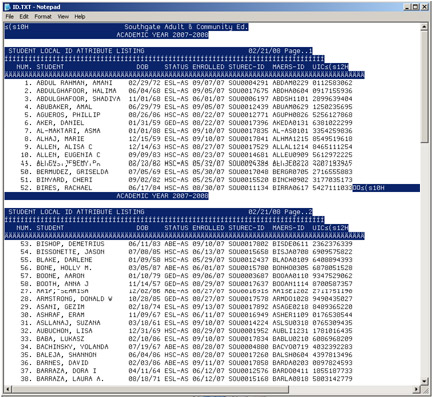Click the name 'ABDULGHAFOOR, SHADIYA'
432x397 pixels.
click(x=78, y=99)
